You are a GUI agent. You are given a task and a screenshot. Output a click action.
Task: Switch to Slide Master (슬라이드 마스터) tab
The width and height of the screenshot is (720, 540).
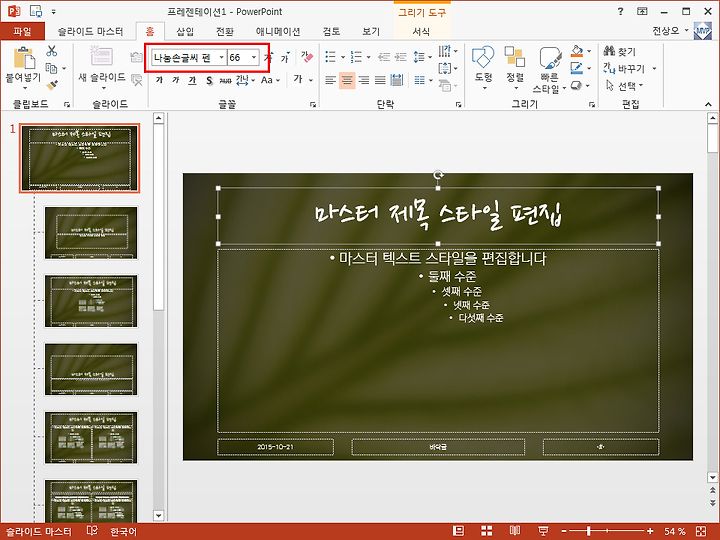click(x=90, y=31)
